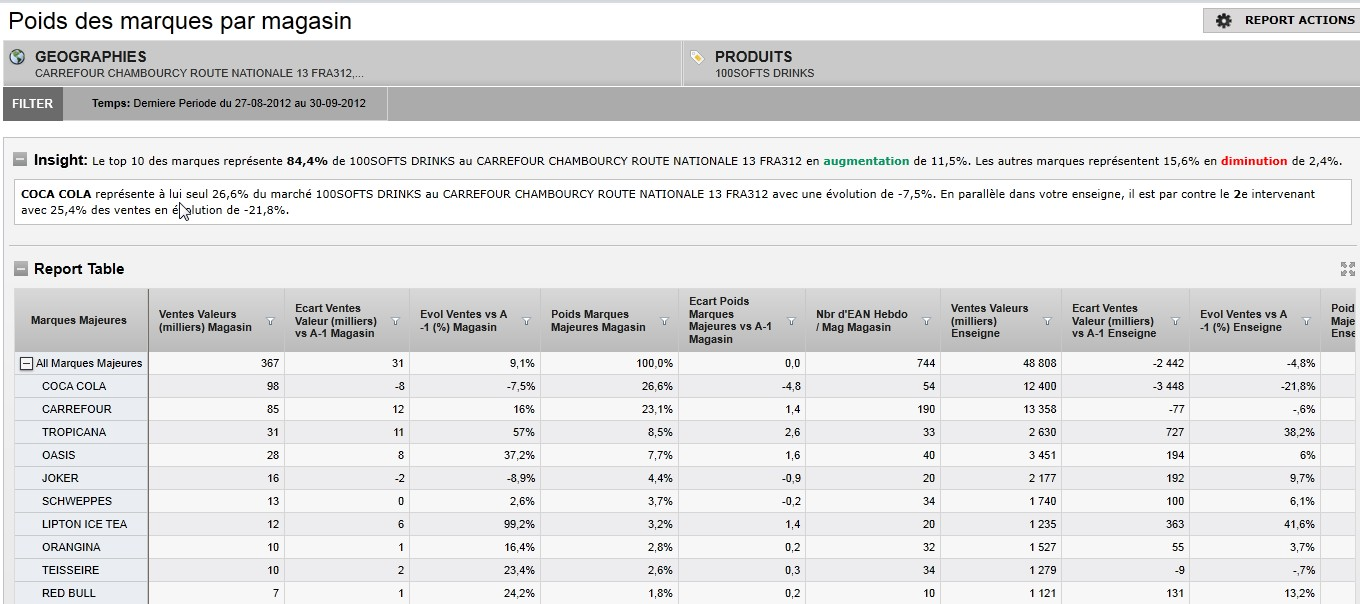Click the All Marques Majeures label

click(x=89, y=363)
